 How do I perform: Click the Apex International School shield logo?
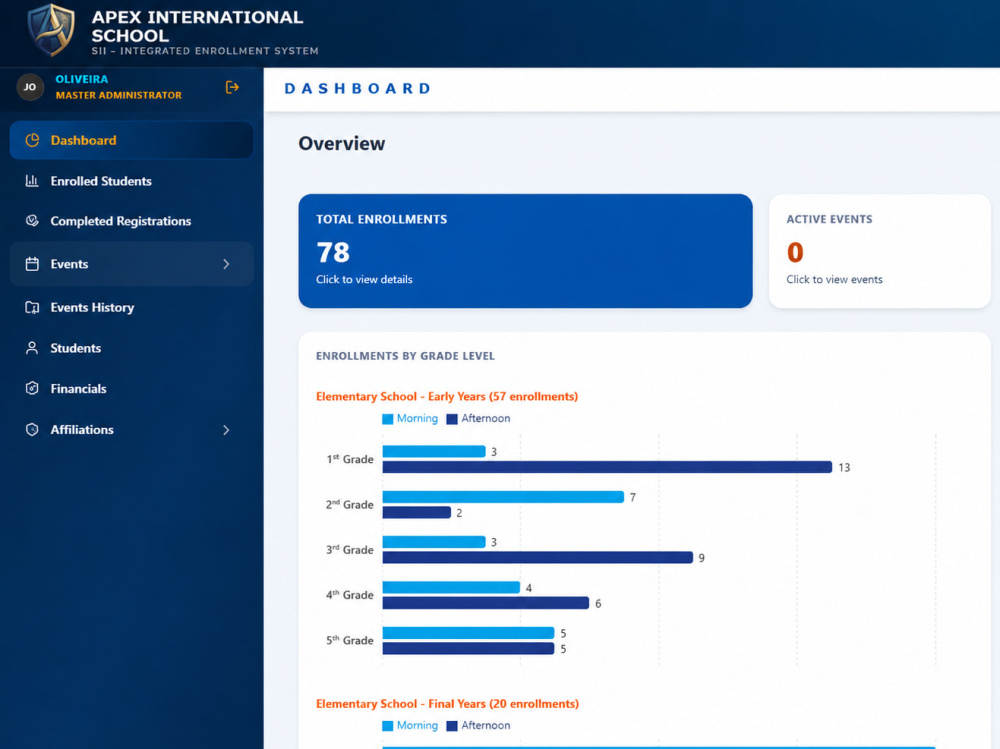[x=51, y=29]
